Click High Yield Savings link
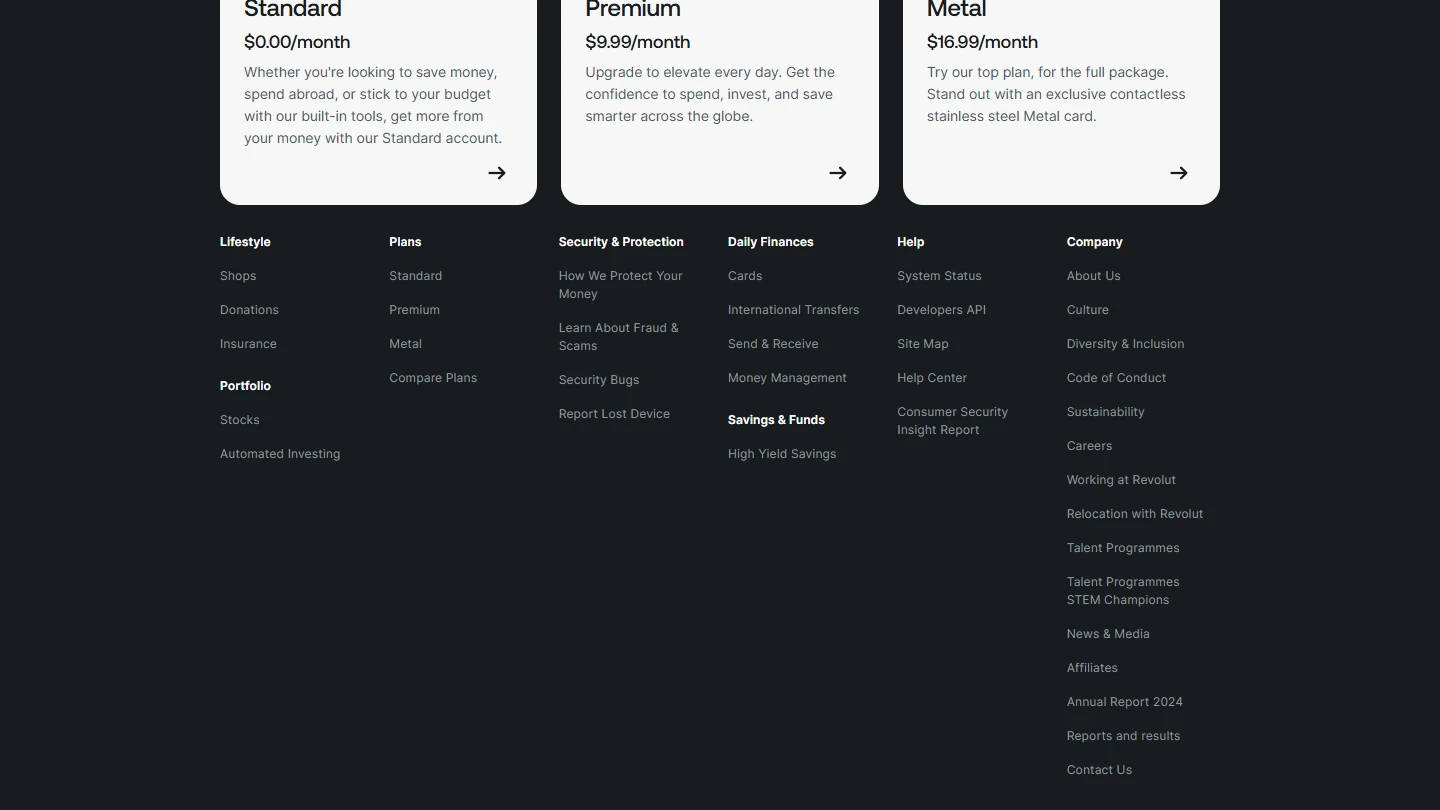Screen dimensions: 1440x810 782,454
